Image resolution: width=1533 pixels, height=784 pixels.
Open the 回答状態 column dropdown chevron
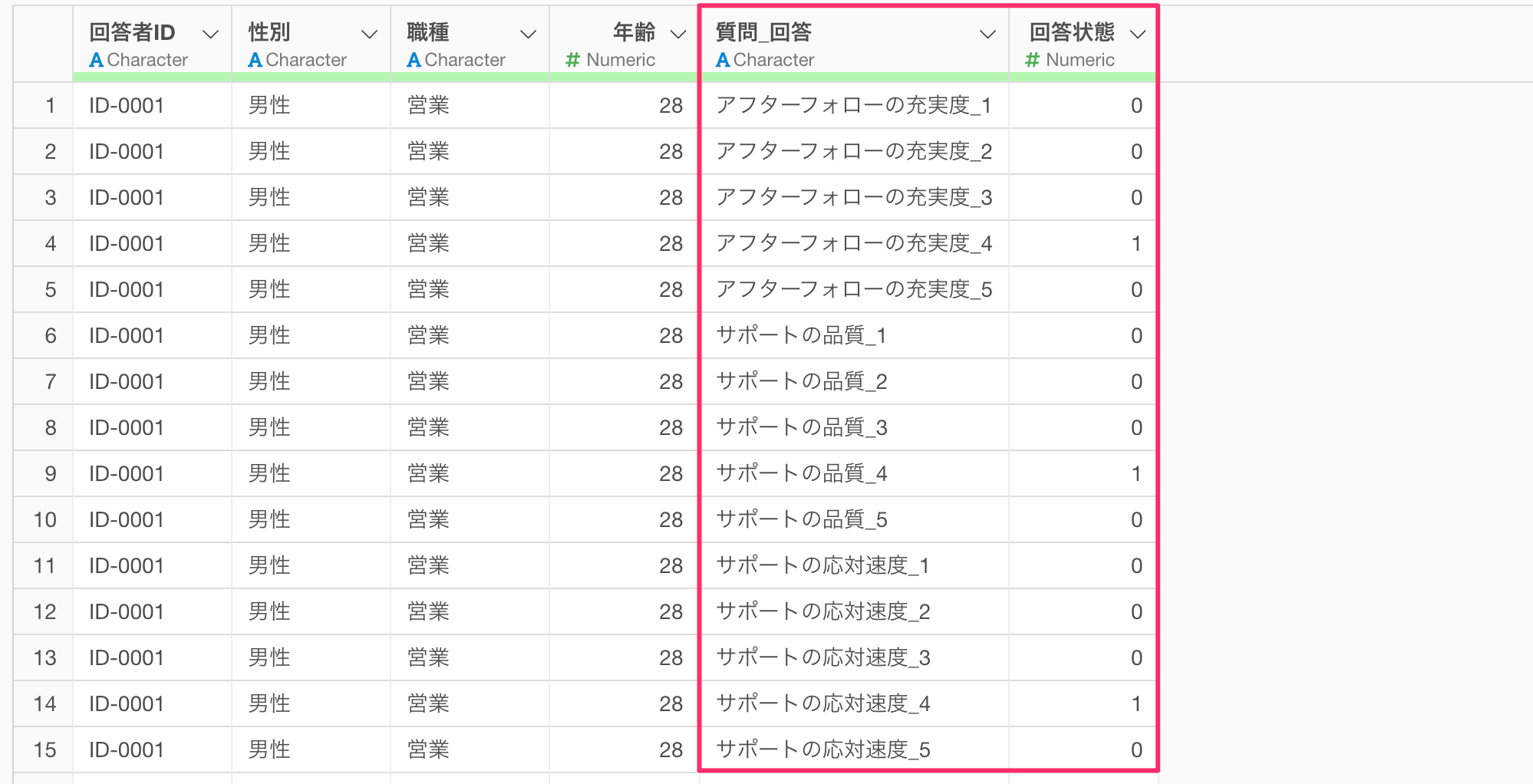1138,35
